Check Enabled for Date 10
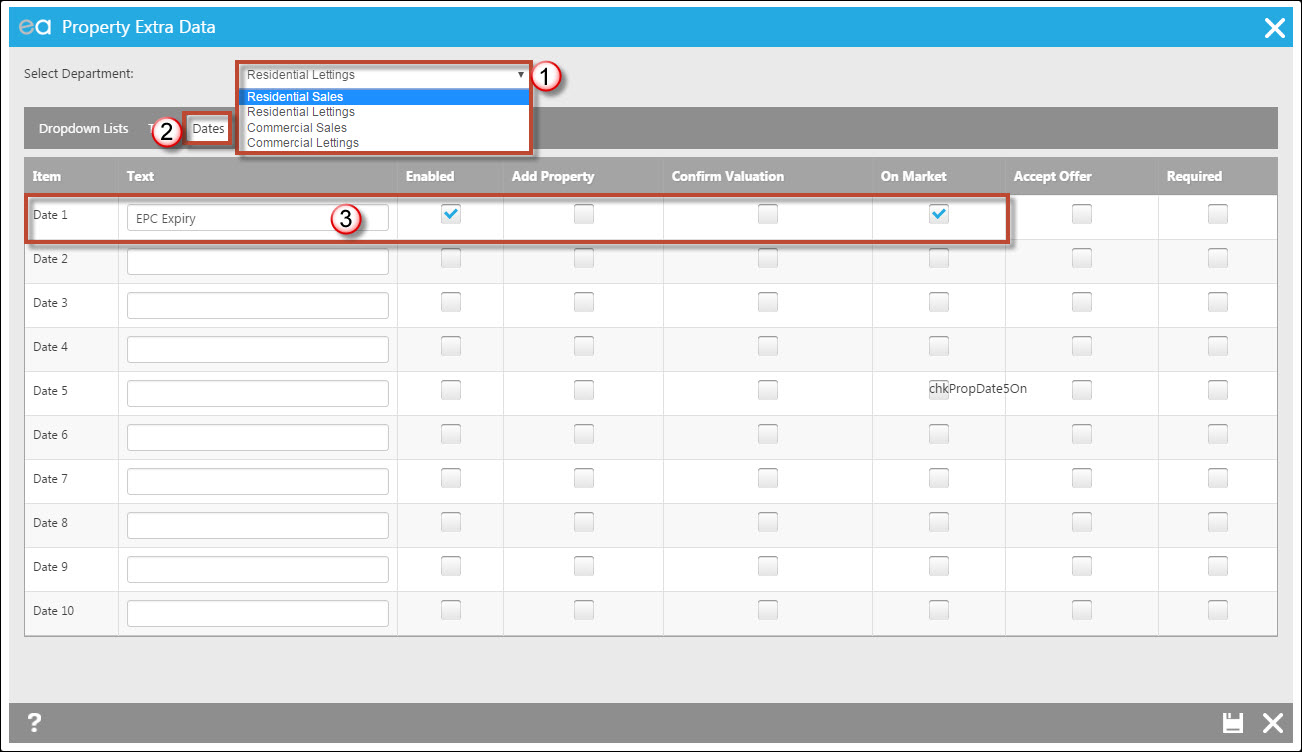Viewport: 1302px width, 752px height. pyautogui.click(x=451, y=610)
